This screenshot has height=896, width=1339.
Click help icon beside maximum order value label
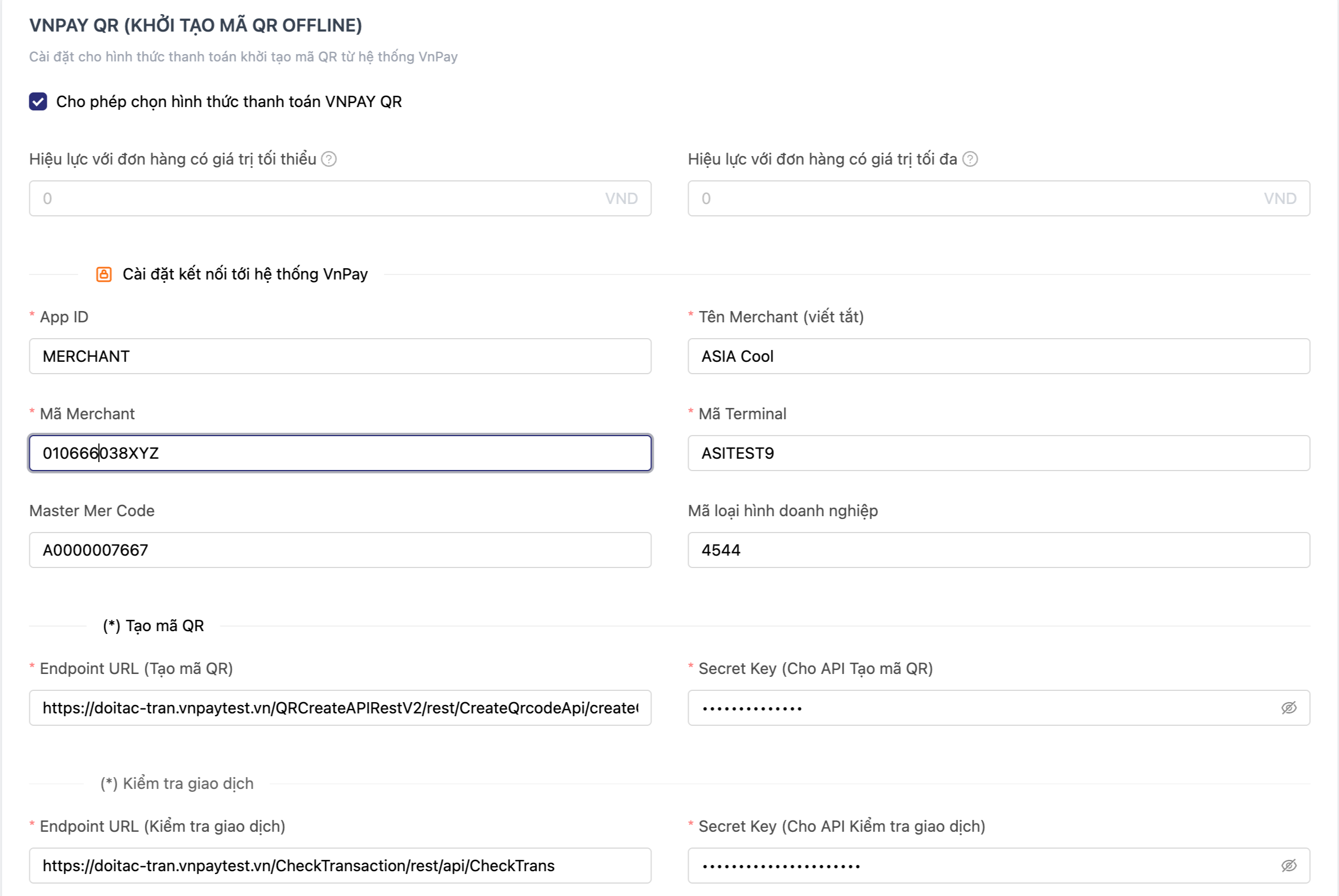(x=970, y=159)
